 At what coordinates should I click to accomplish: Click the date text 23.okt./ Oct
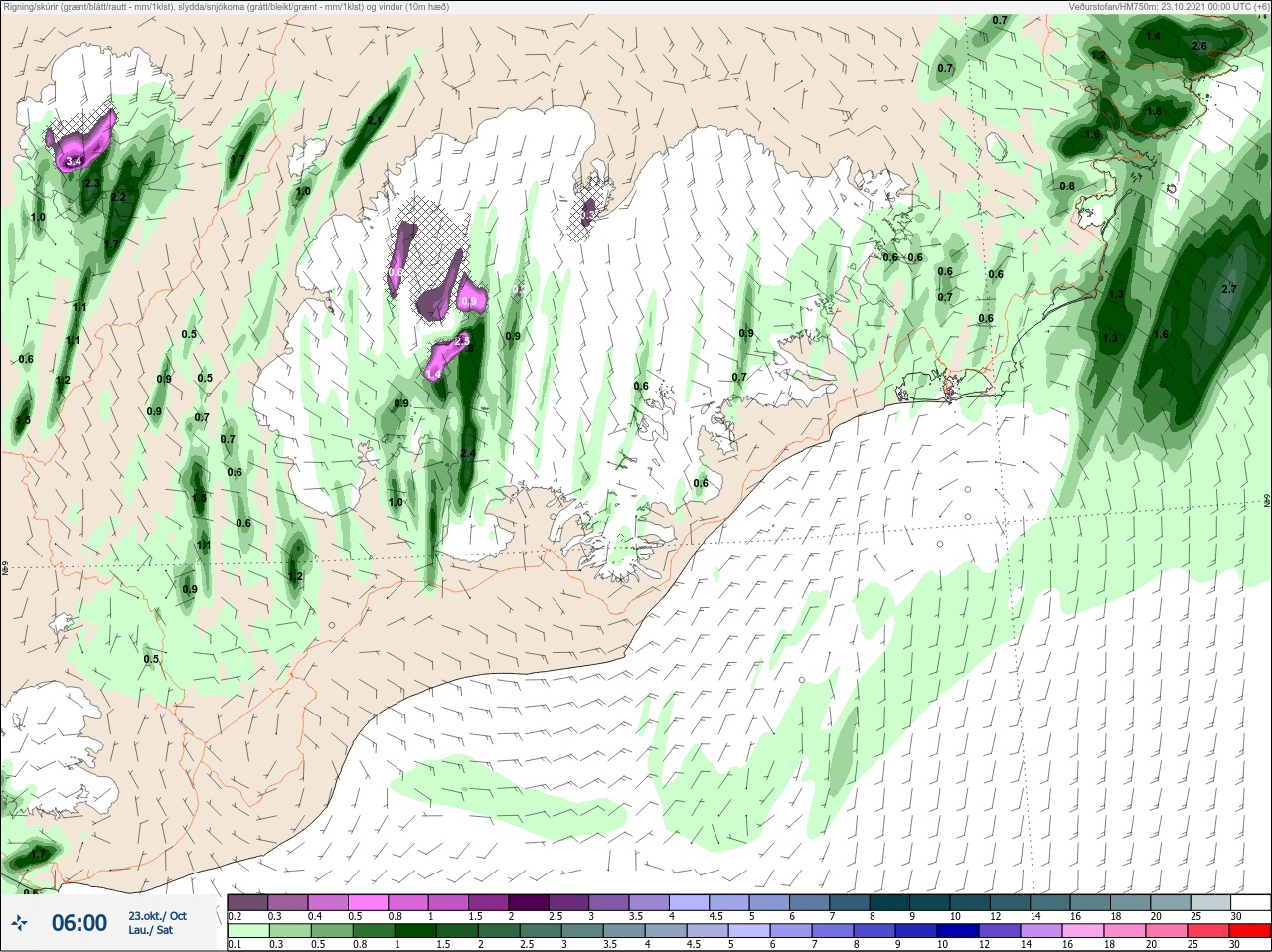pyautogui.click(x=157, y=916)
